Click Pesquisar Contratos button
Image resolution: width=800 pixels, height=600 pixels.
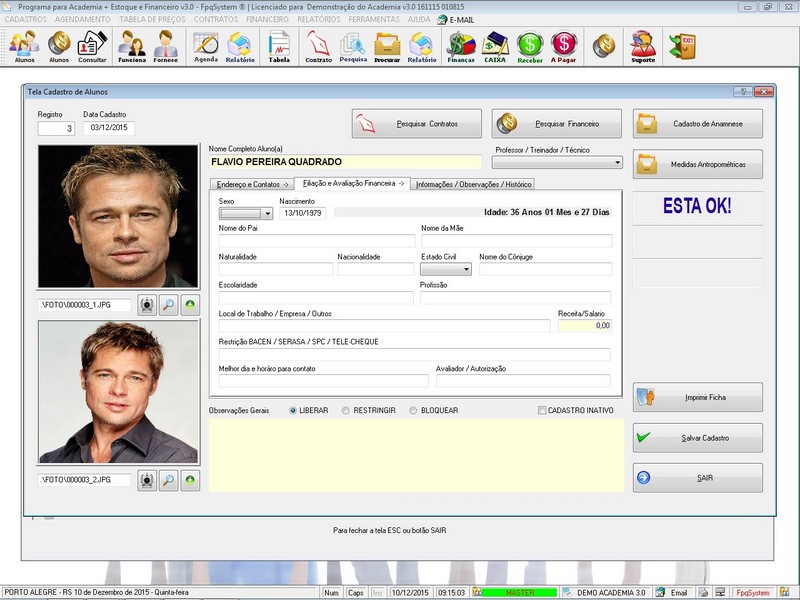416,123
